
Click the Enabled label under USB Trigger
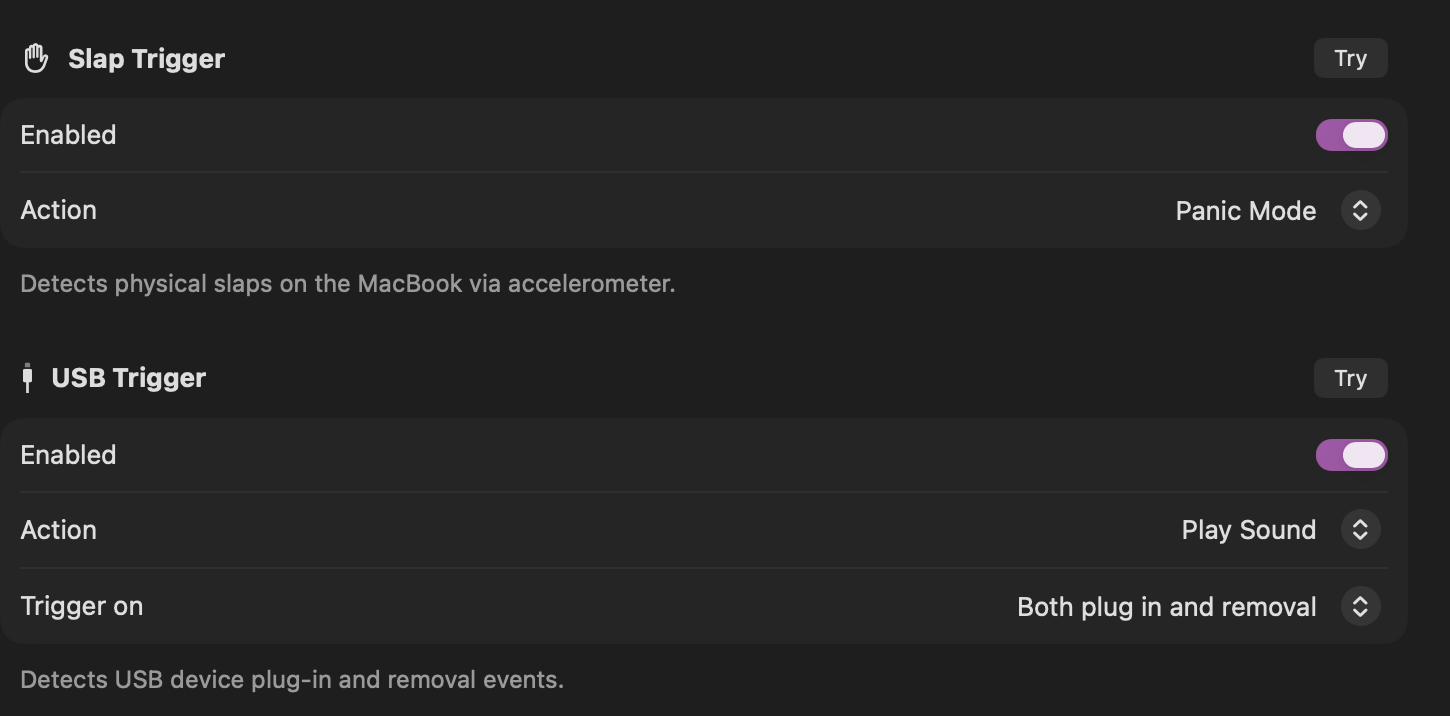tap(68, 455)
